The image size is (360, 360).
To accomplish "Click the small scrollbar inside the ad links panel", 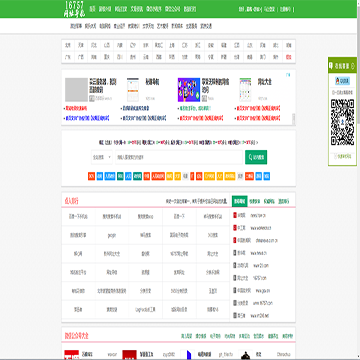I will pos(294,119).
